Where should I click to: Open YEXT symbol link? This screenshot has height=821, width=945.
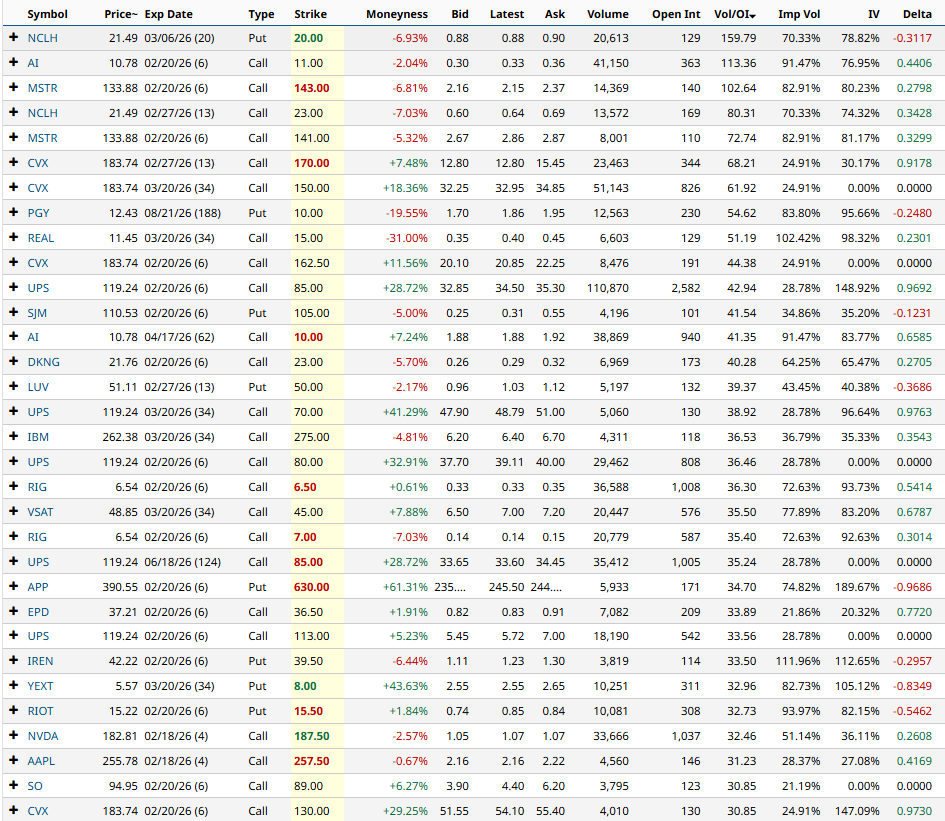pyautogui.click(x=40, y=686)
